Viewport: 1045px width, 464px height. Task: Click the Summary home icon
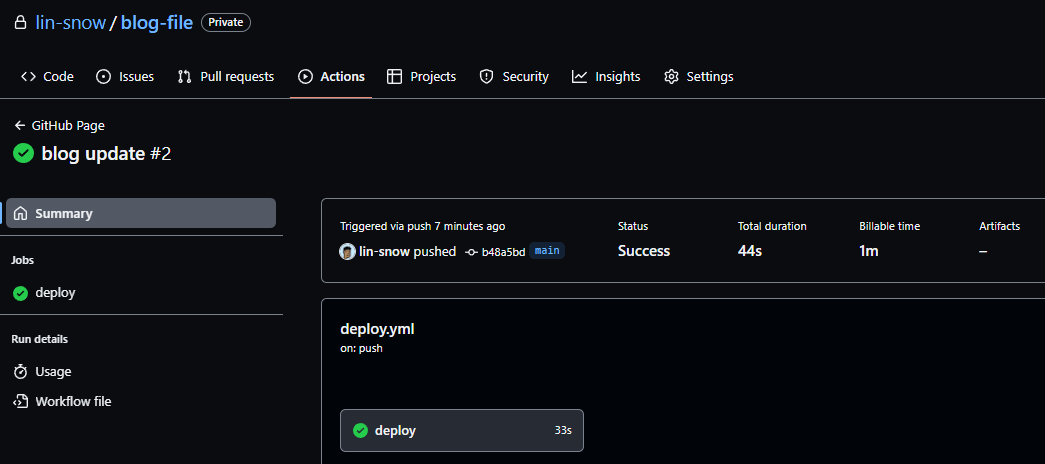click(x=21, y=213)
